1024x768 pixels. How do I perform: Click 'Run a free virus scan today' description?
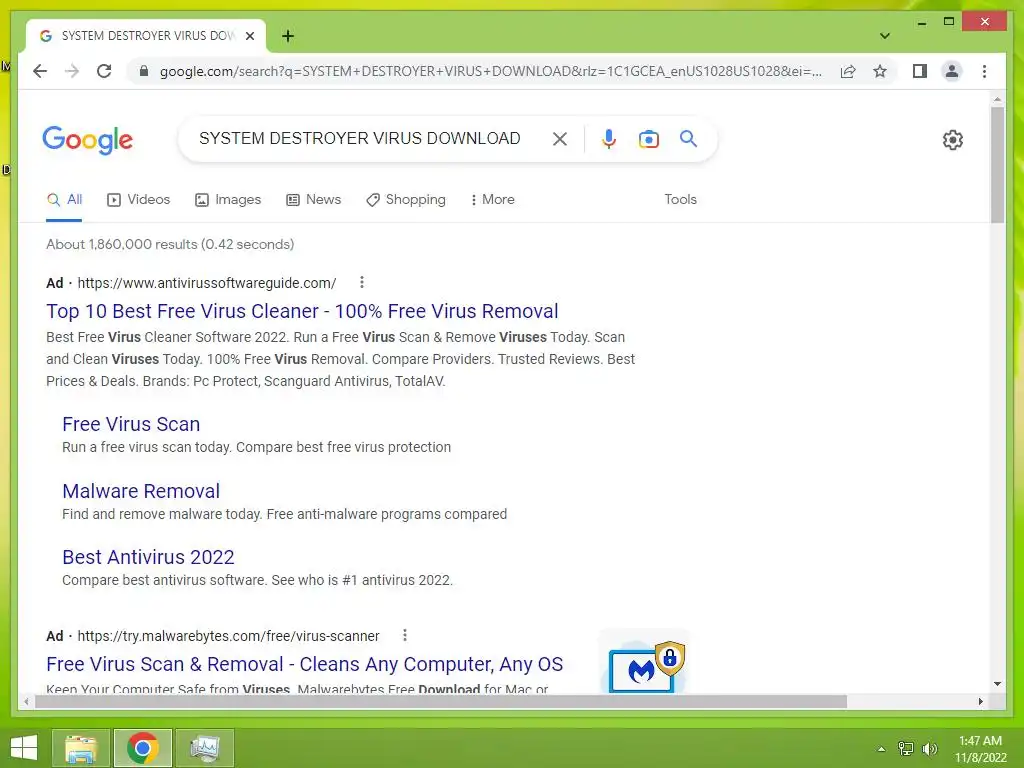(257, 447)
